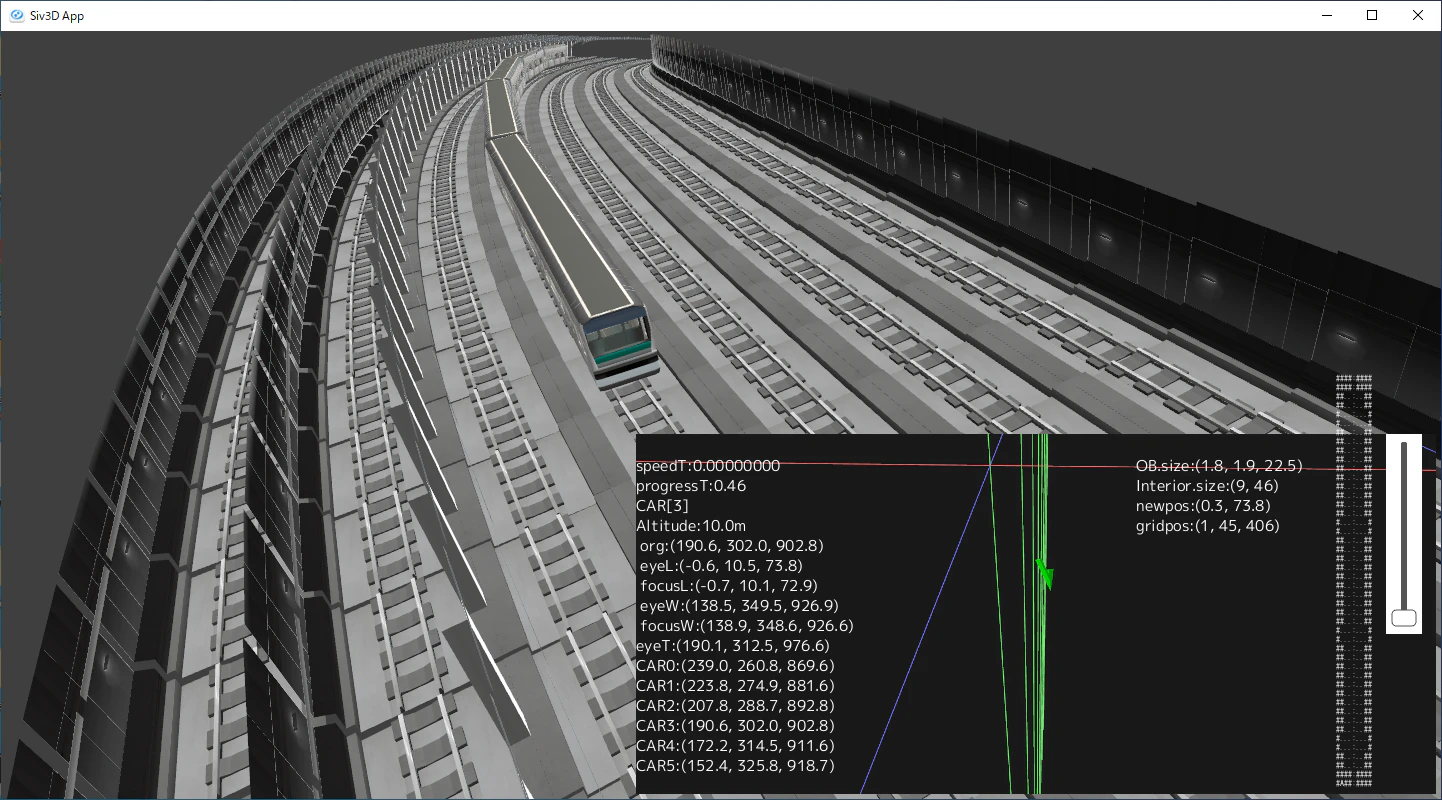The image size is (1442, 800).
Task: Click the 'CAR3:(190.6, 302.0, 902.8)' entry
Action: pyautogui.click(x=735, y=726)
